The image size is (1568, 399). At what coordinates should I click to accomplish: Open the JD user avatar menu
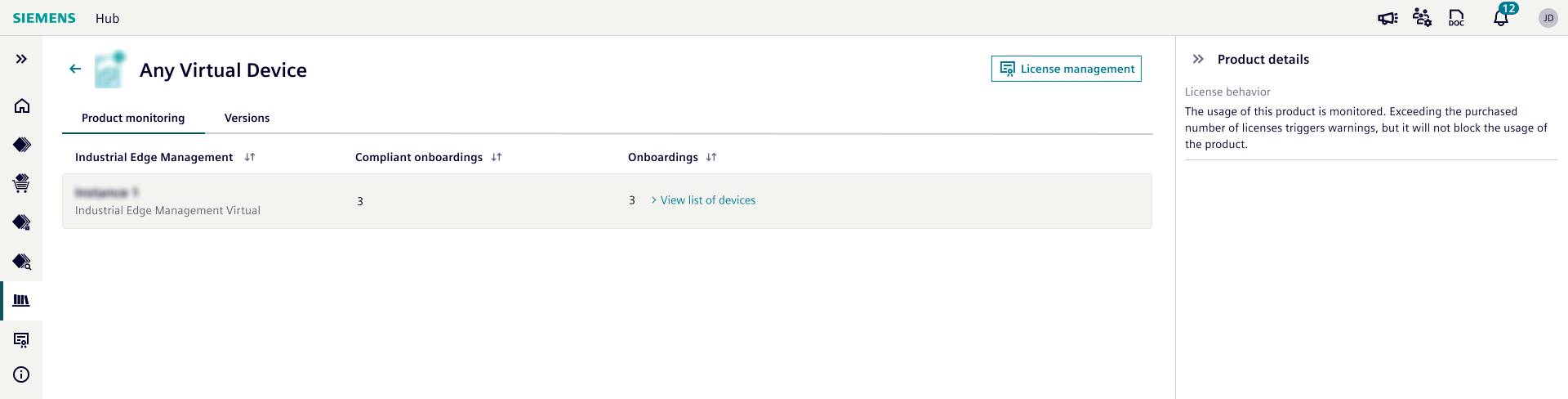tap(1548, 18)
